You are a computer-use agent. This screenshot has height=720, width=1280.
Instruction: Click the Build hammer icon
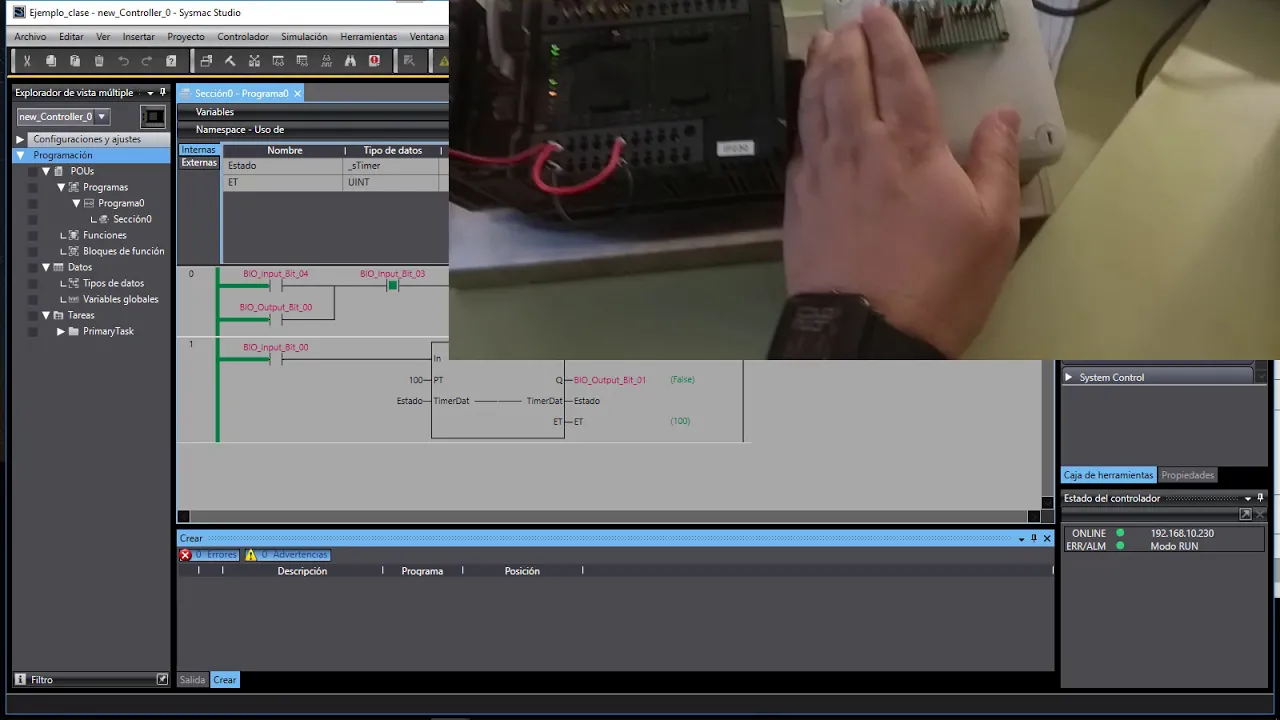(x=230, y=61)
